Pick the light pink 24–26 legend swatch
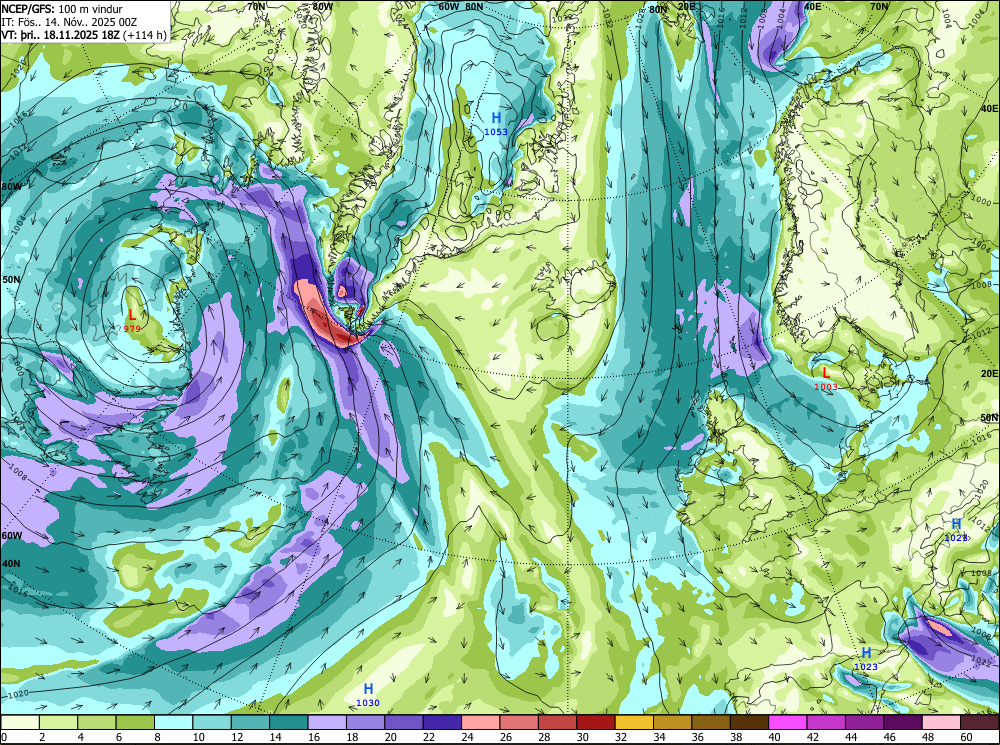 click(x=481, y=722)
